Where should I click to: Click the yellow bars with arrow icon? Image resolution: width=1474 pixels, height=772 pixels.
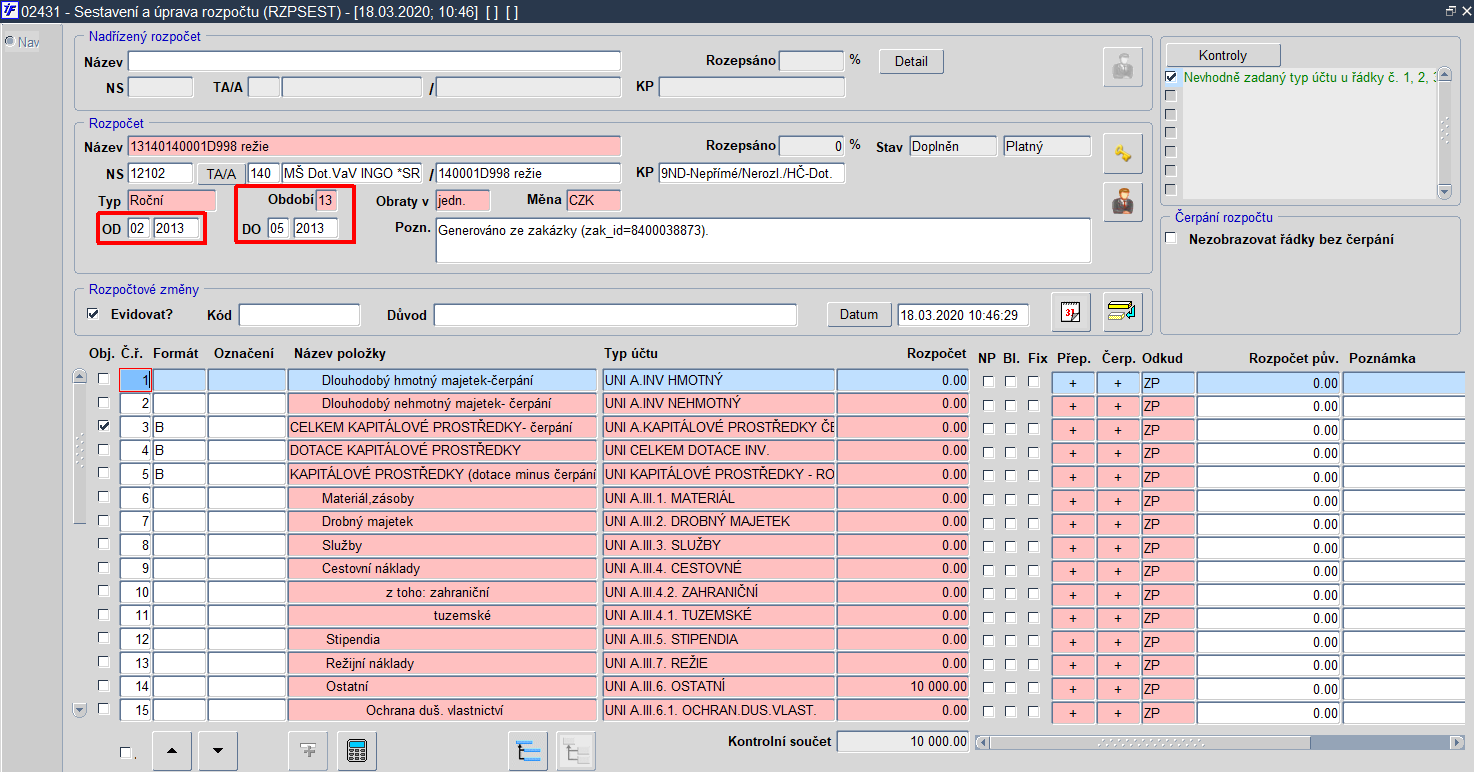click(x=1122, y=311)
